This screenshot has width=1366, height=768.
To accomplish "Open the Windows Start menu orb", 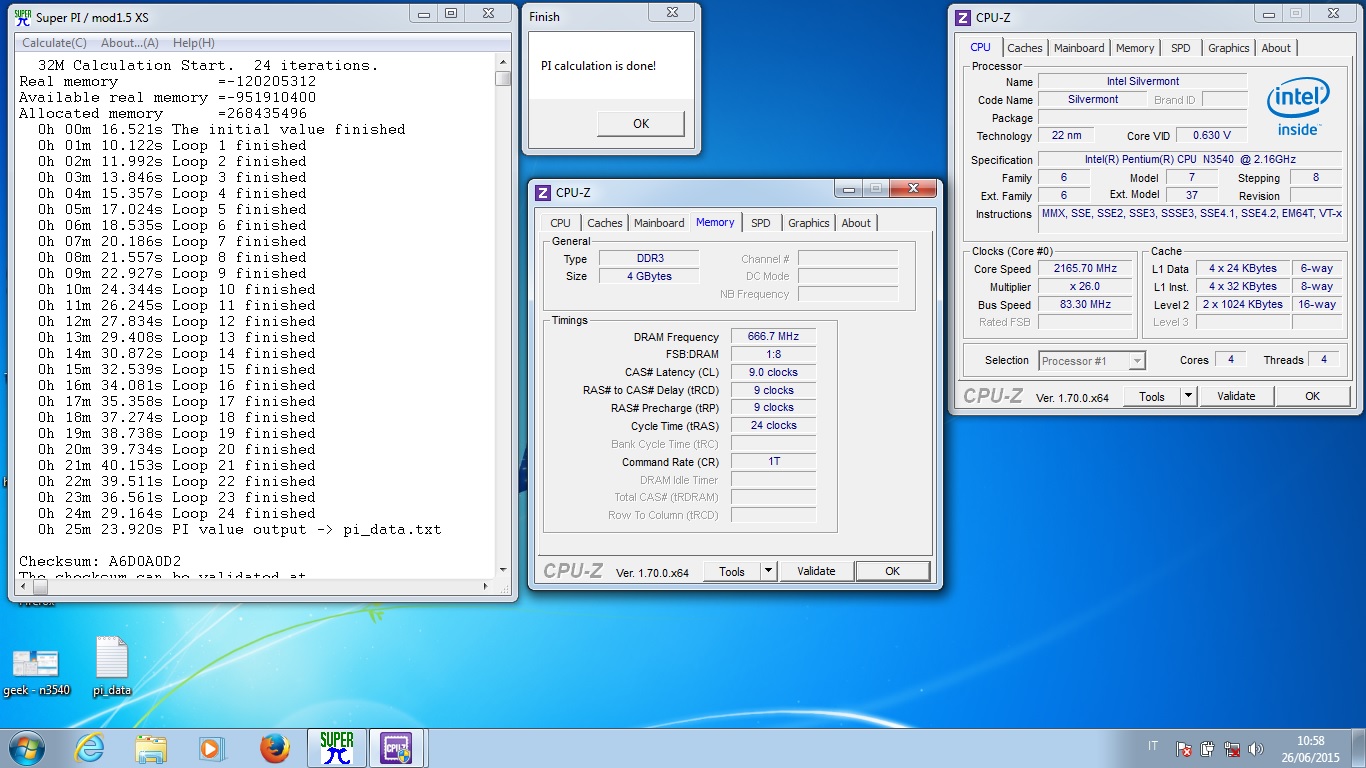I will [26, 748].
